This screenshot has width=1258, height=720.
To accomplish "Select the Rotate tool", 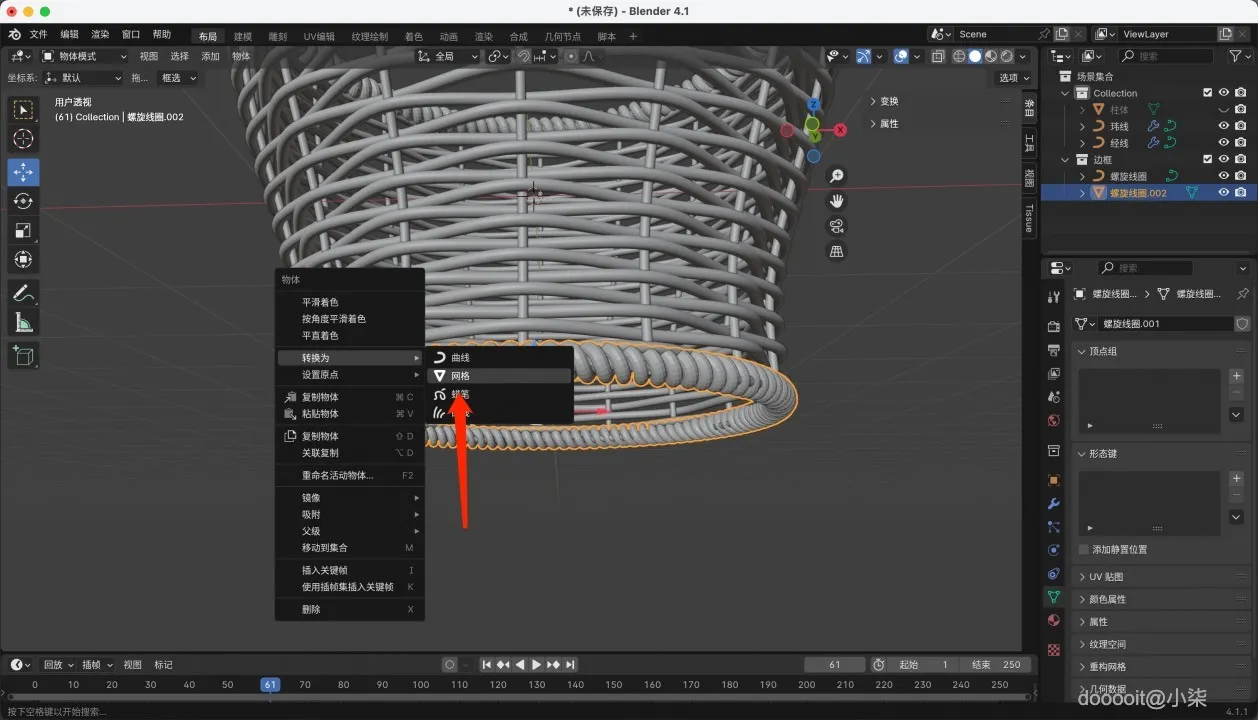I will [23, 201].
